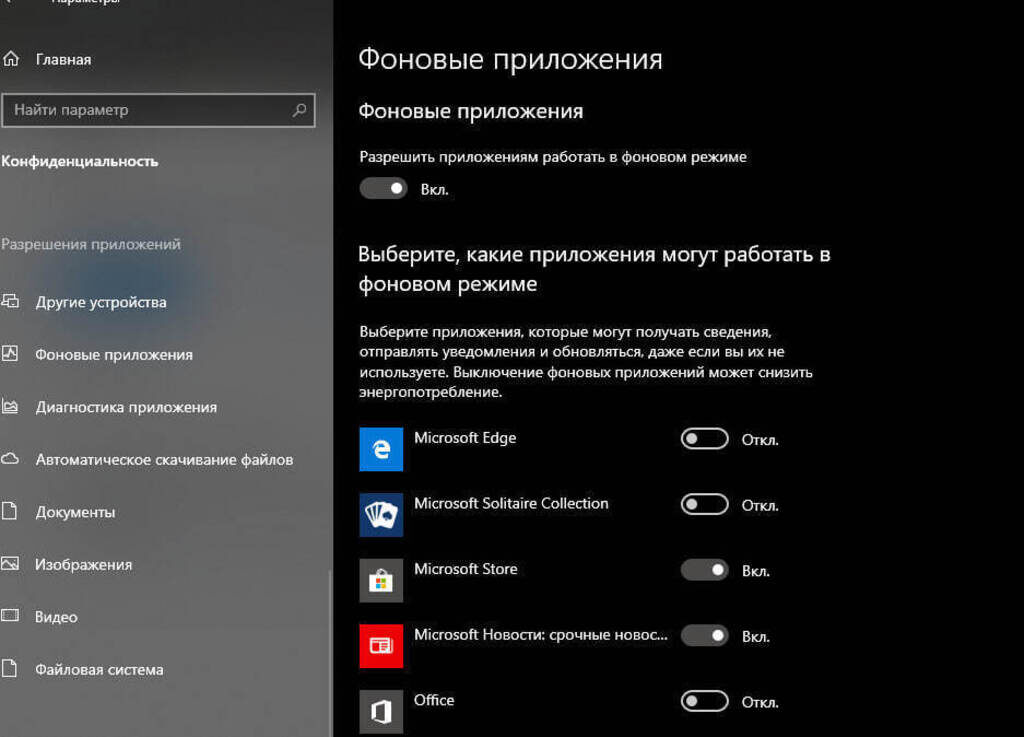Image resolution: width=1024 pixels, height=737 pixels.
Task: Click the Фоновые приложения sidebar icon
Action: (x=10, y=354)
